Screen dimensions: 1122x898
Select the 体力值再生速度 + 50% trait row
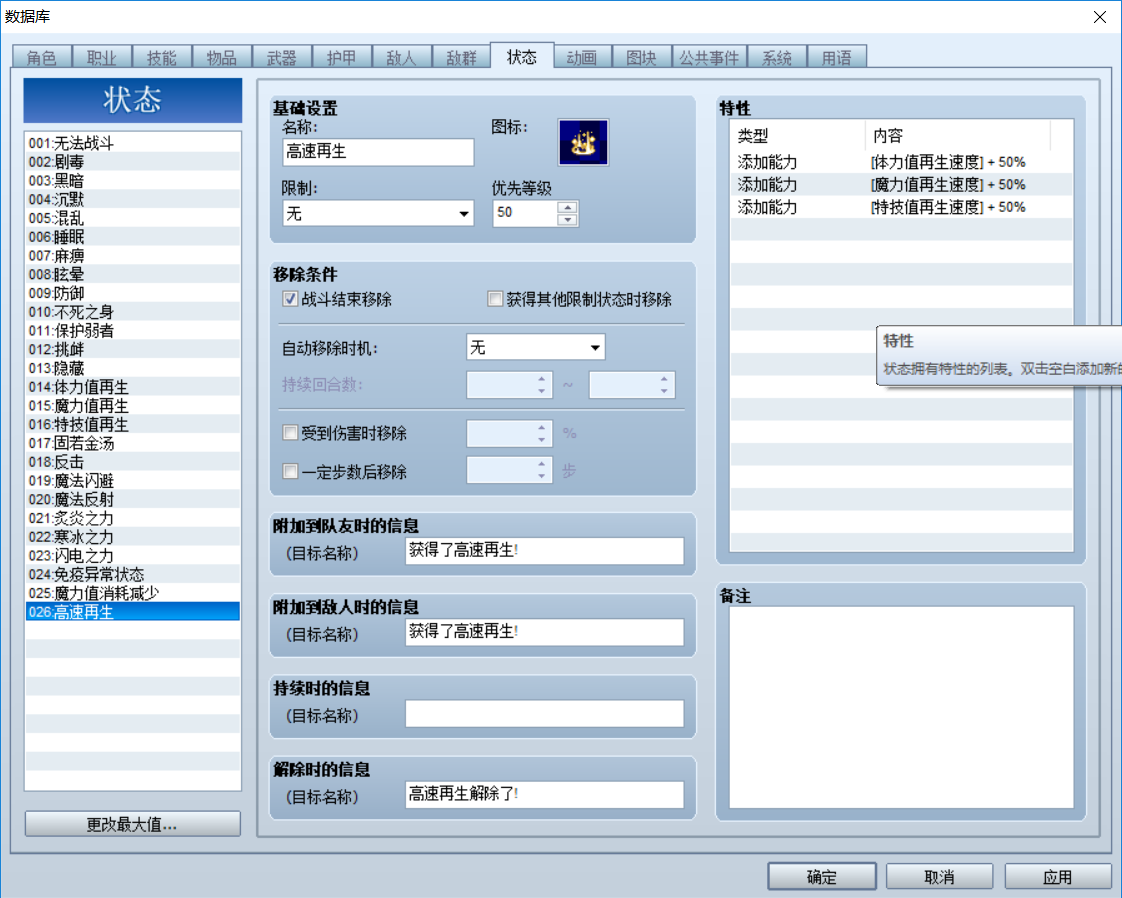[901, 162]
